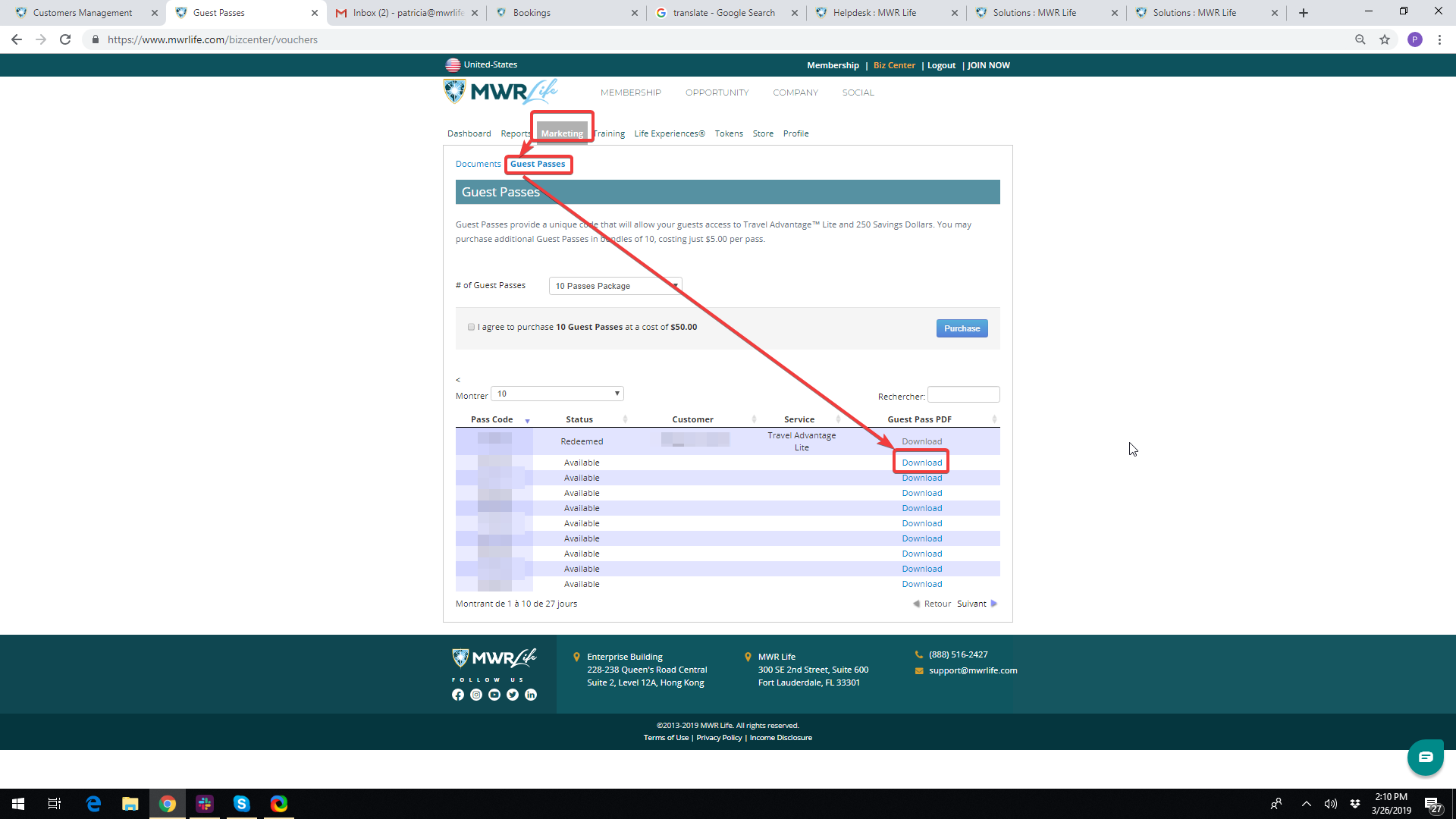The width and height of the screenshot is (1456, 819).
Task: Expand the 10 Passes Package dropdown
Action: pos(615,286)
